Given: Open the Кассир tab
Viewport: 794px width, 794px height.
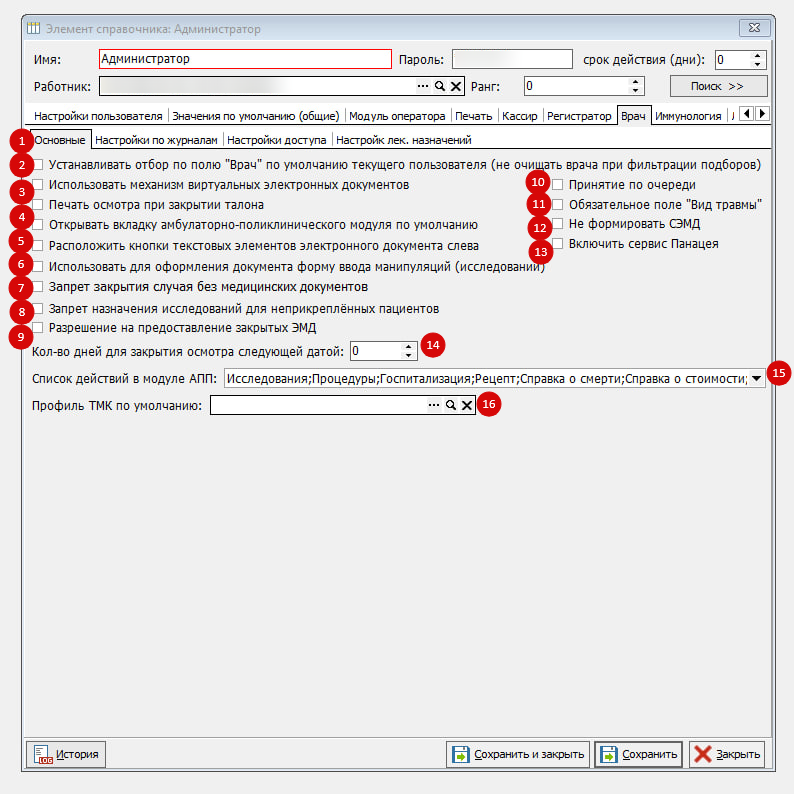Looking at the screenshot, I should (520, 116).
